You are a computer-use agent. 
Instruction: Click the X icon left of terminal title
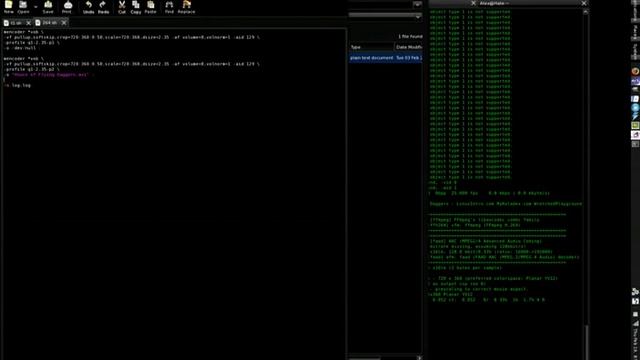click(473, 3)
